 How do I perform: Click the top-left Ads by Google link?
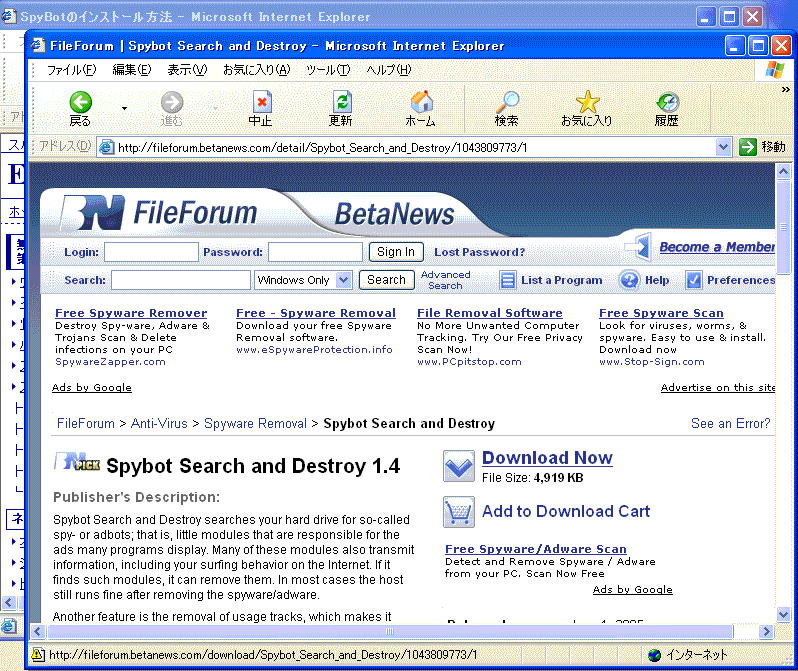[x=92, y=387]
